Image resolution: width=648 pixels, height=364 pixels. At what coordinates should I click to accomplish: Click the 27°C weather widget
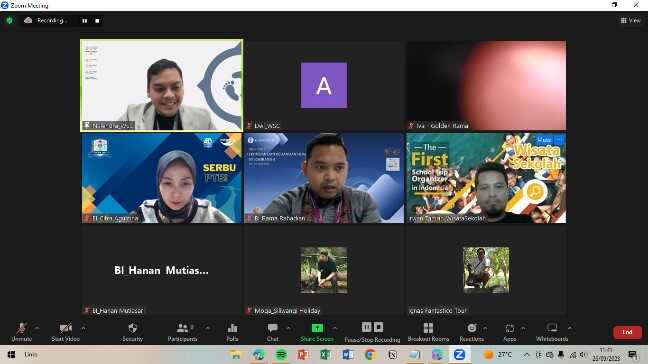[x=498, y=354]
